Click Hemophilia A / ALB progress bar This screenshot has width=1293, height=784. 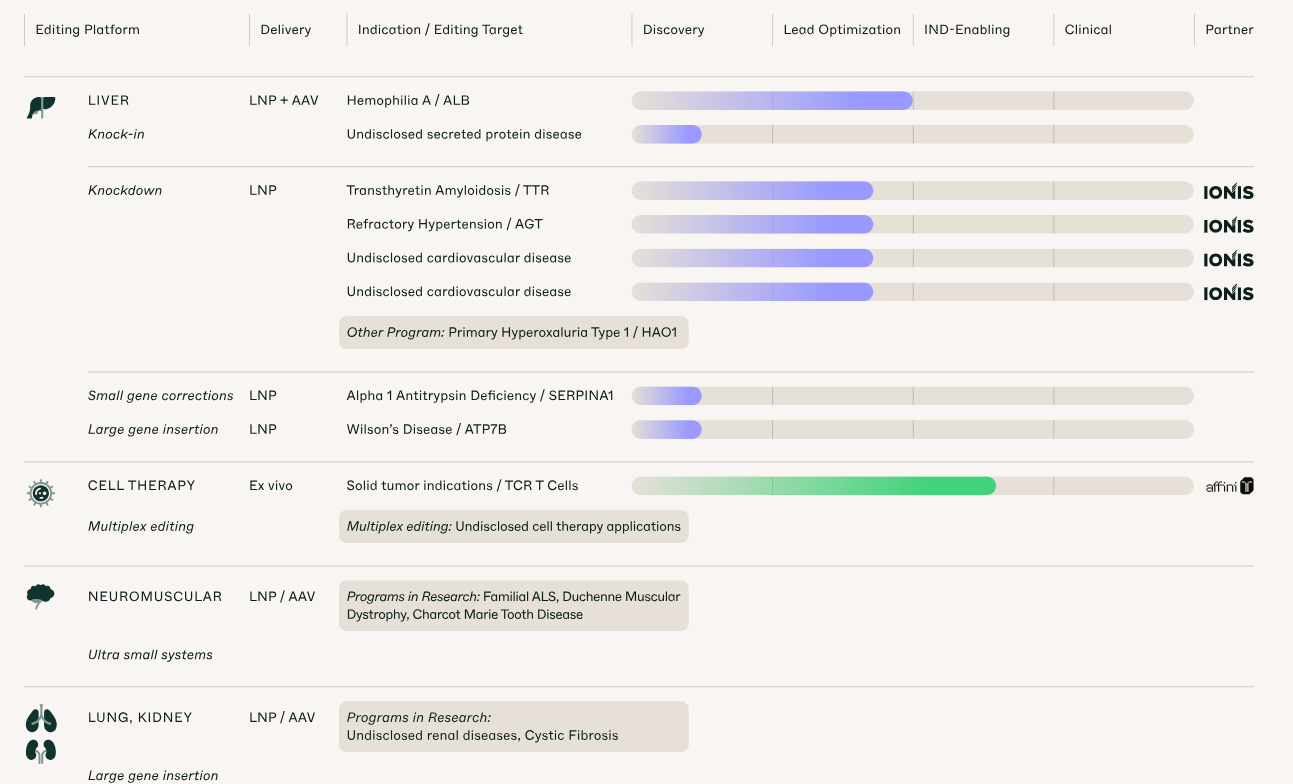coord(772,101)
